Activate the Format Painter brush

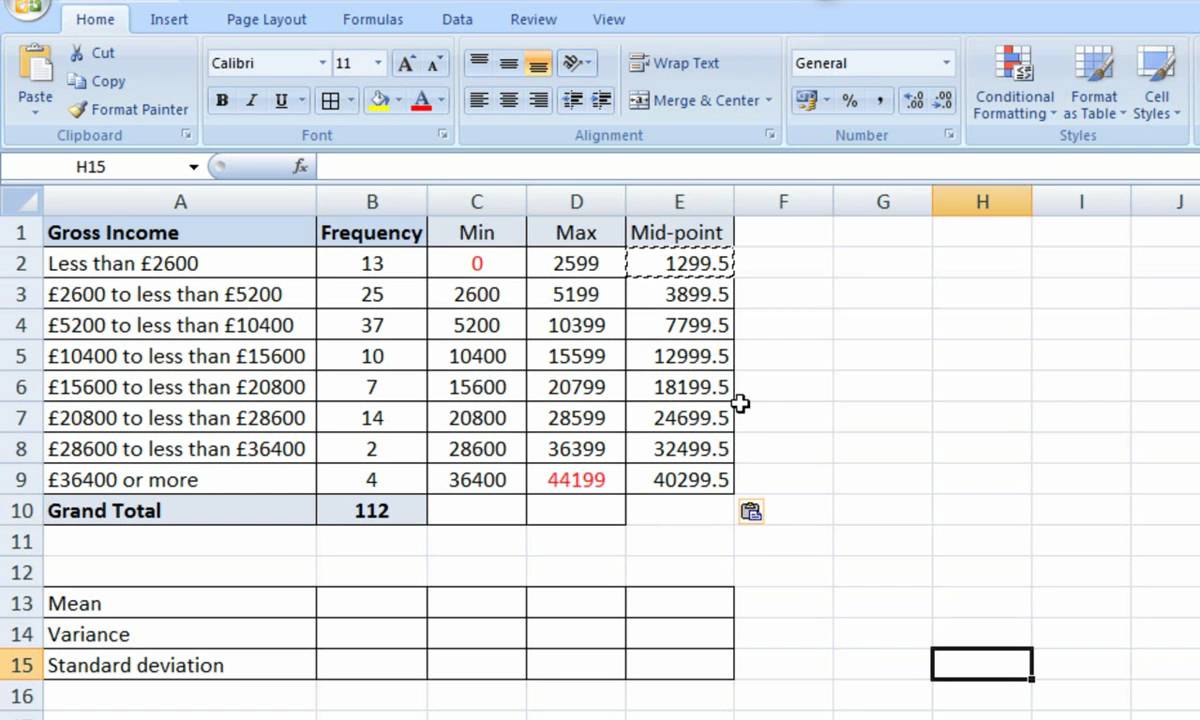coord(128,109)
